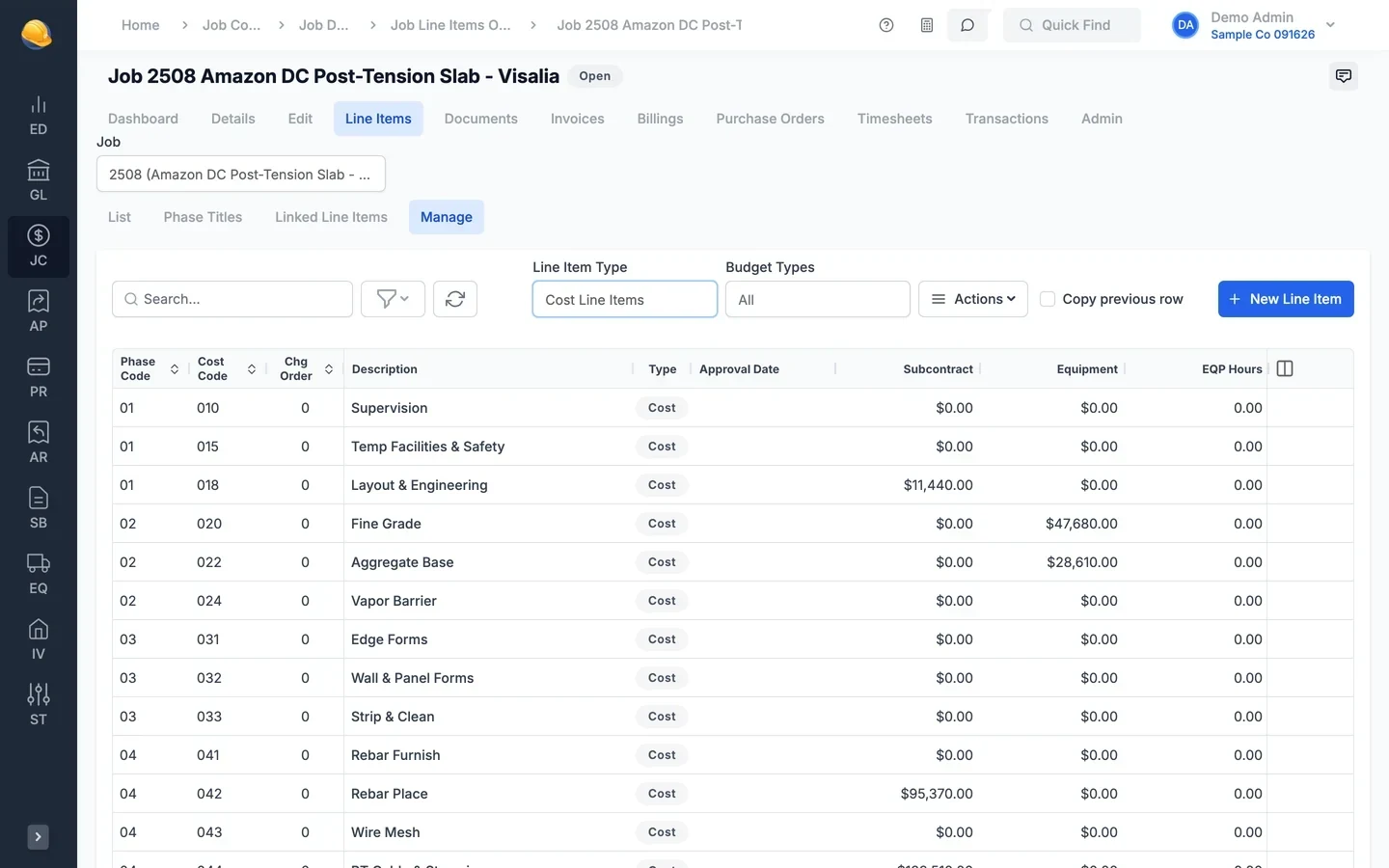Open the help question mark icon
The width and height of the screenshot is (1389, 868).
[x=886, y=25]
